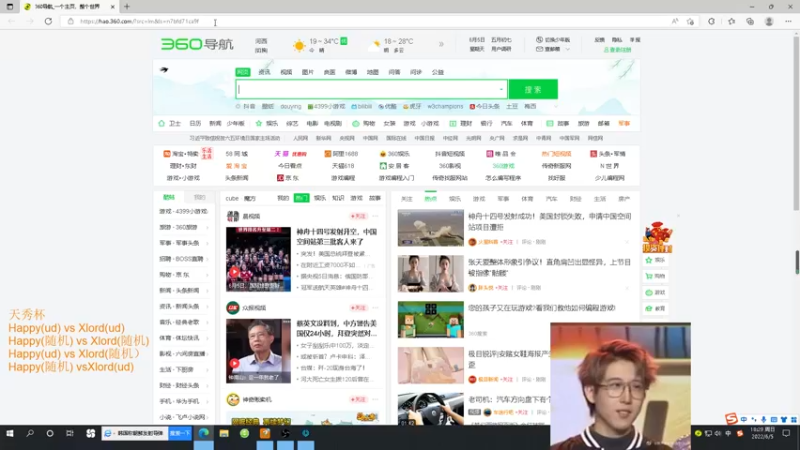
Task: Open Task View icon on taskbar
Action: [x=70, y=433]
